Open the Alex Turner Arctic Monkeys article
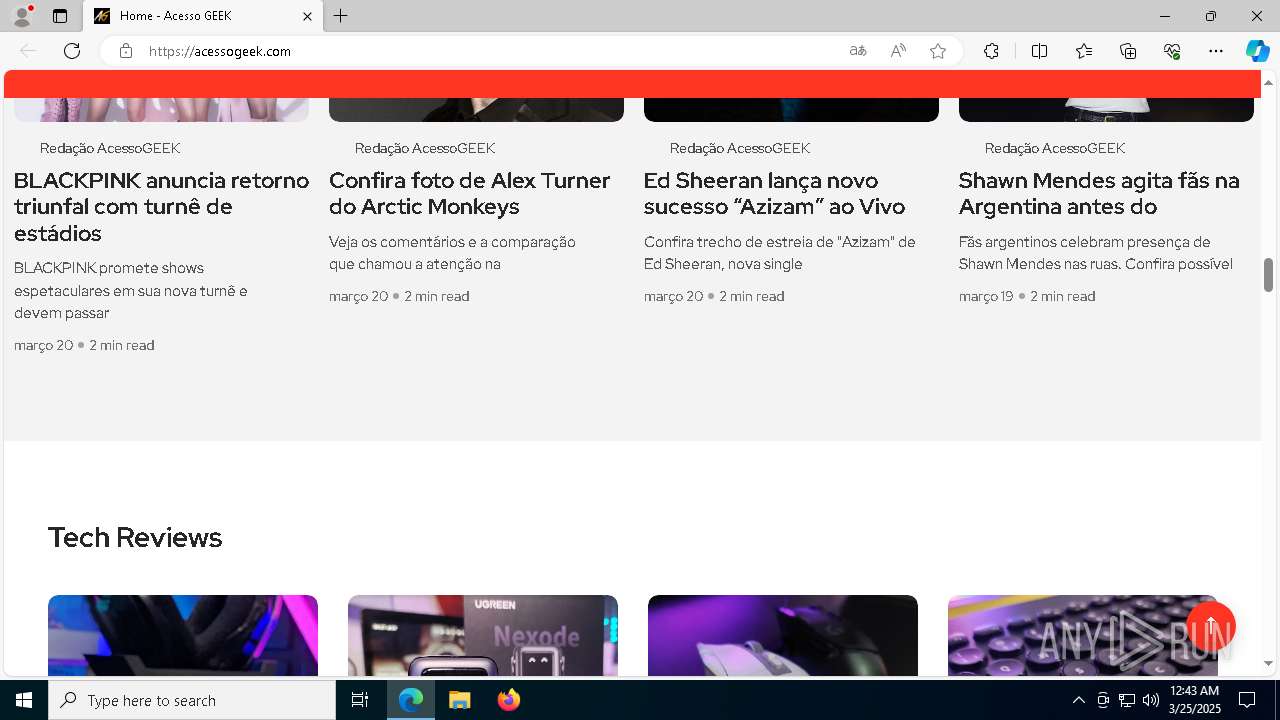The height and width of the screenshot is (720, 1280). 469,193
